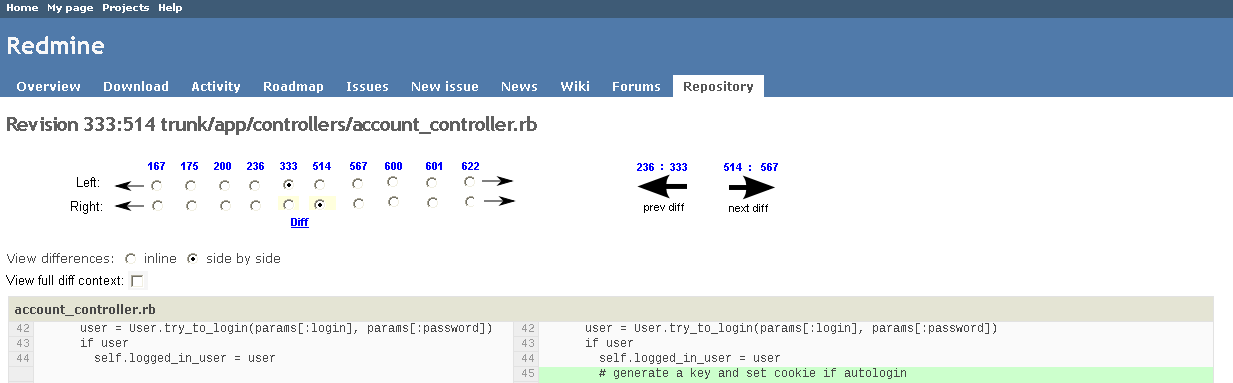Open Help in the top menu
The height and width of the screenshot is (383, 1233).
(x=170, y=7)
